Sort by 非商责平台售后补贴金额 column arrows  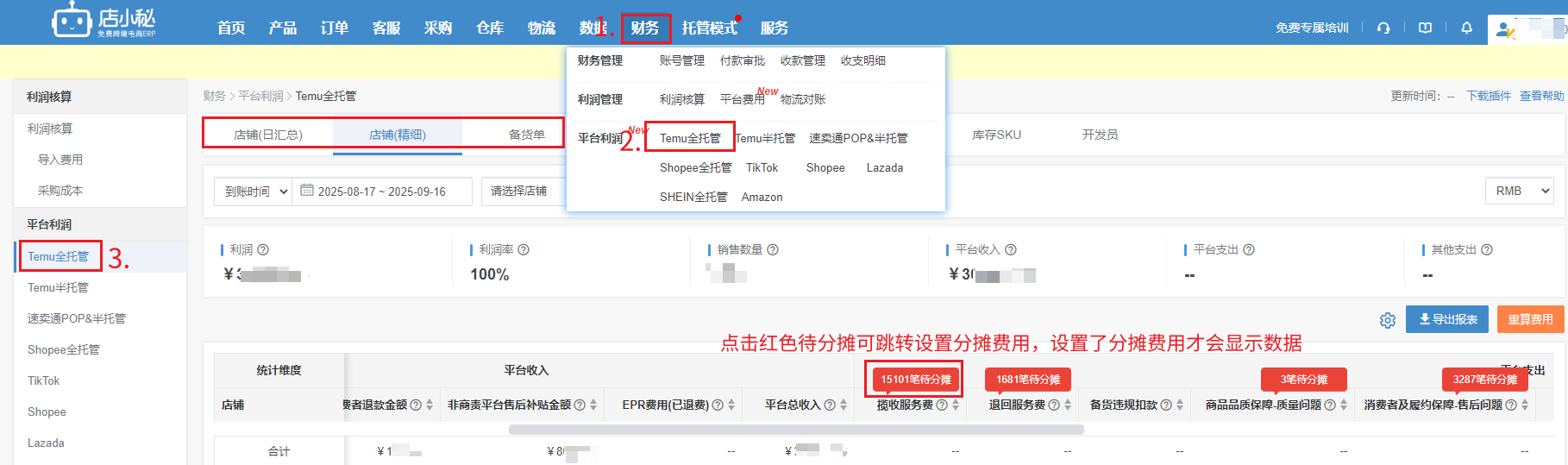(x=593, y=405)
